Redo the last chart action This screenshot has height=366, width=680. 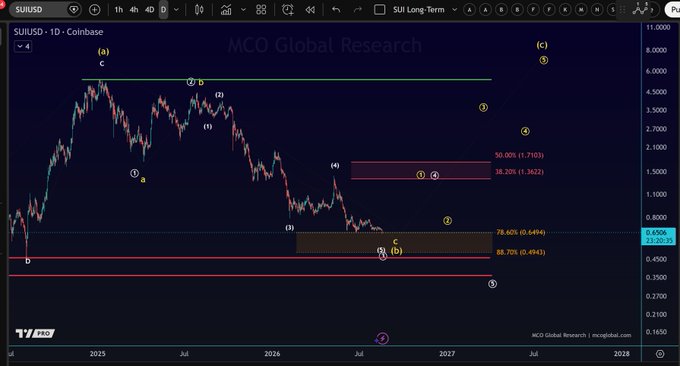358,10
